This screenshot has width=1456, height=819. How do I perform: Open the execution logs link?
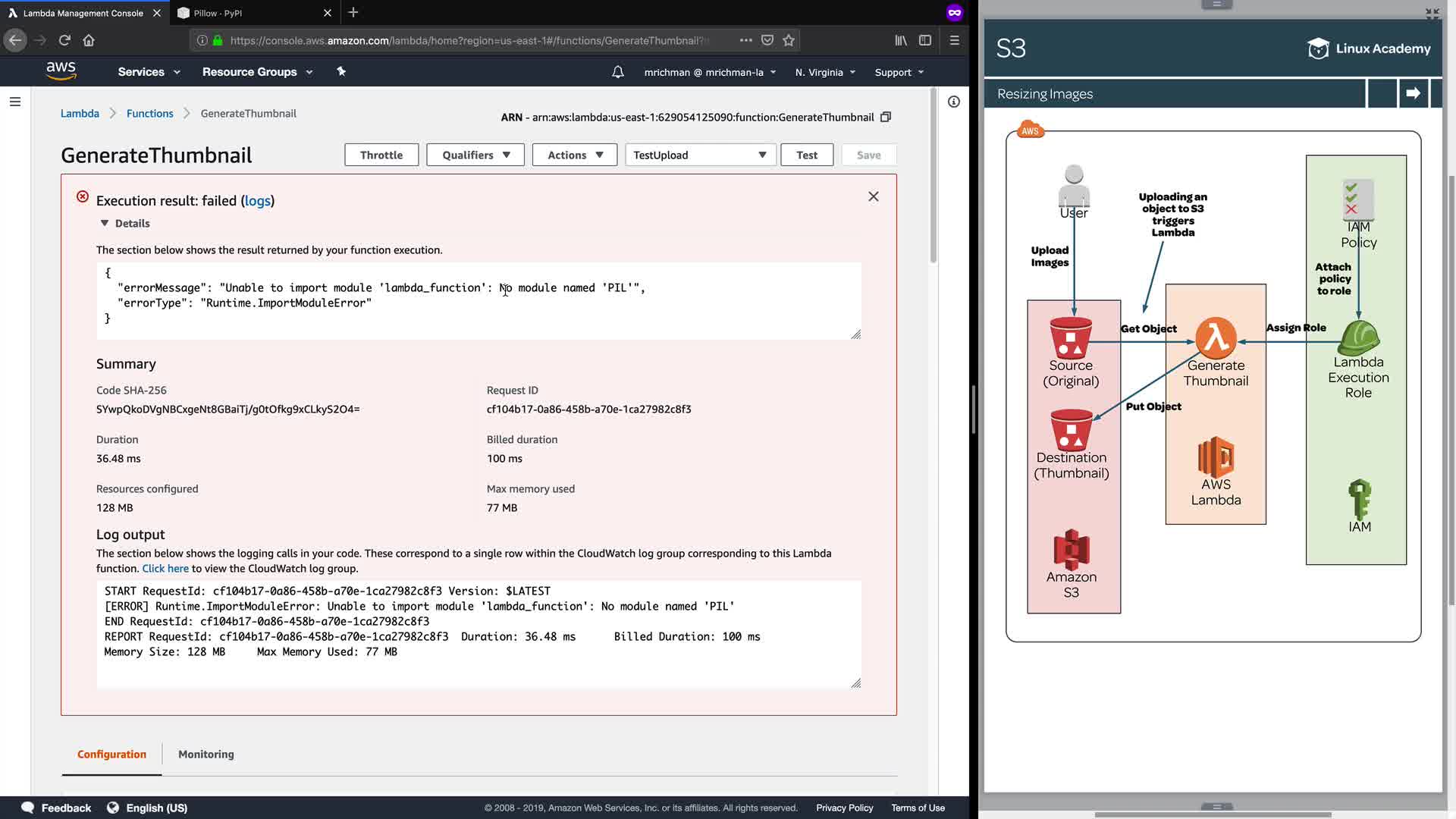click(257, 201)
